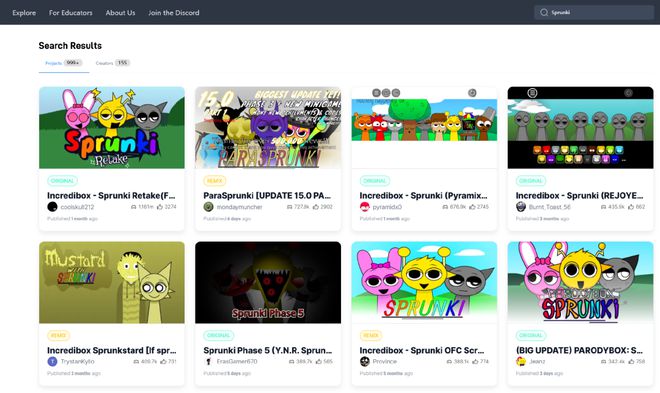Open the PARODYBOX Sprunki thumbnail
The height and width of the screenshot is (393, 660).
[580, 282]
